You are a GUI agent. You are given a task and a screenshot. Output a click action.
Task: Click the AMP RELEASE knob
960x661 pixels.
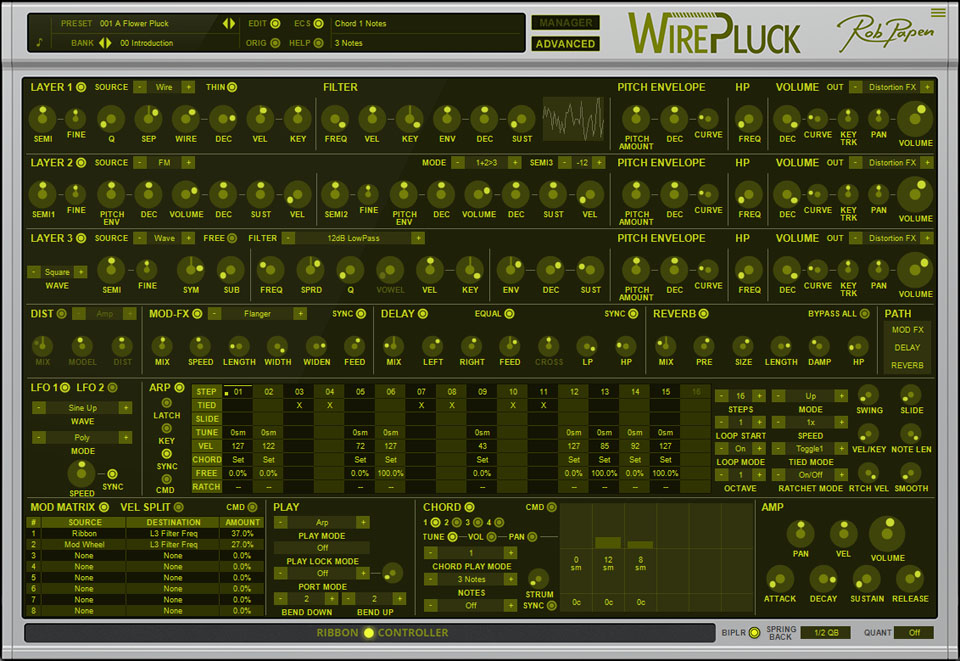pyautogui.click(x=910, y=579)
